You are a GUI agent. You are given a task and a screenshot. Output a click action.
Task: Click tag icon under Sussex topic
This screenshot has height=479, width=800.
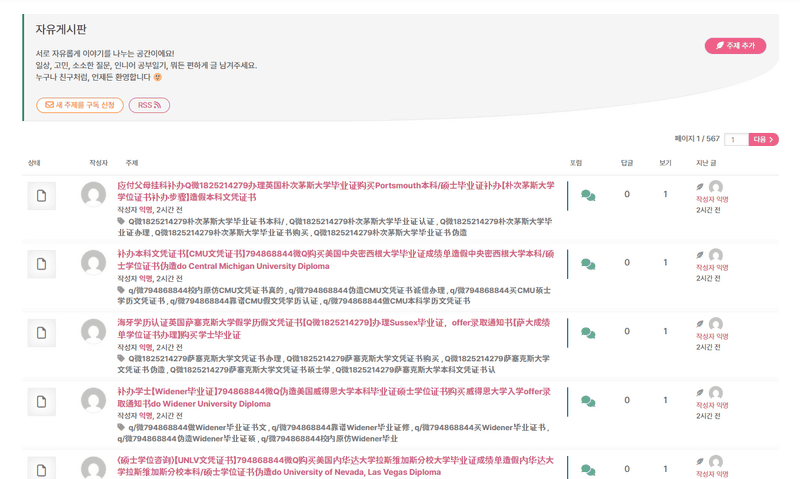tap(121, 358)
